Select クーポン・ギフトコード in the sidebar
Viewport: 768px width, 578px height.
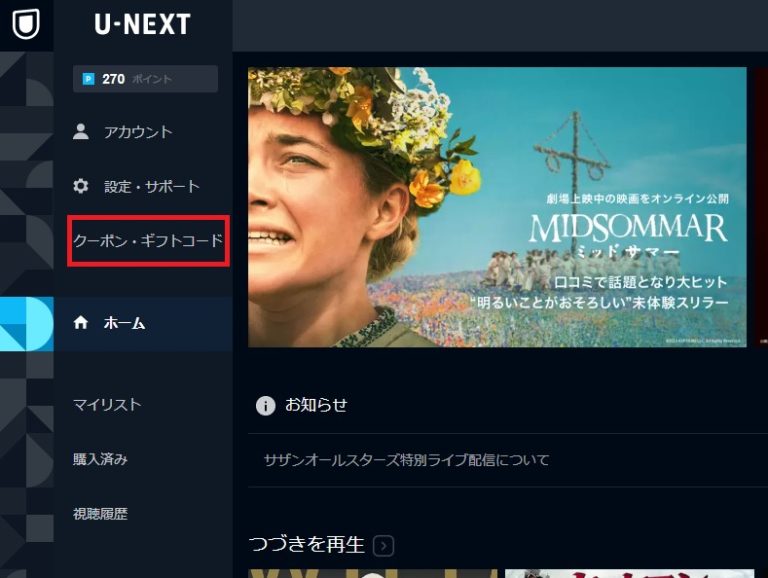tap(148, 241)
